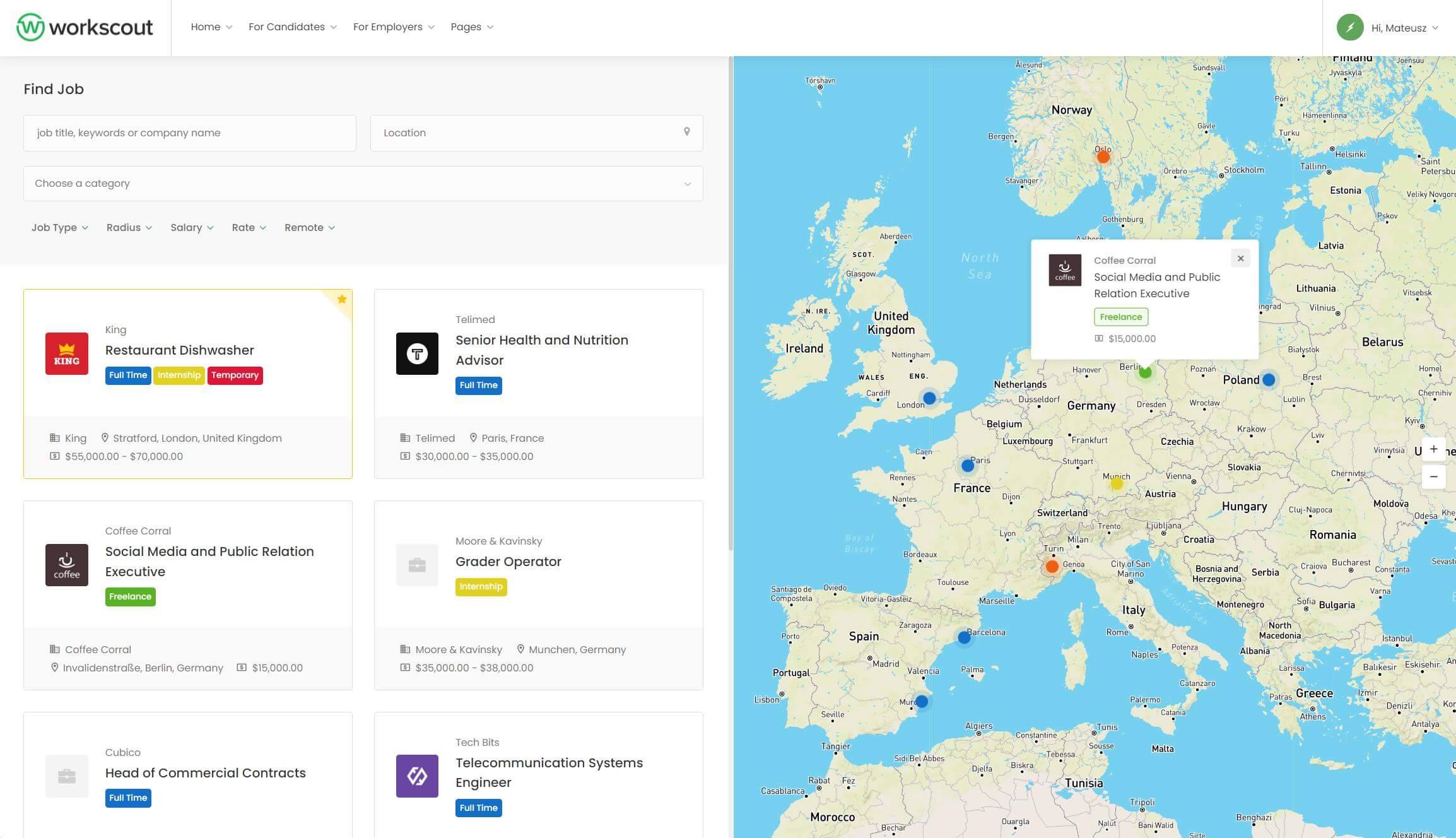Open the Choose a category dropdown

[363, 184]
